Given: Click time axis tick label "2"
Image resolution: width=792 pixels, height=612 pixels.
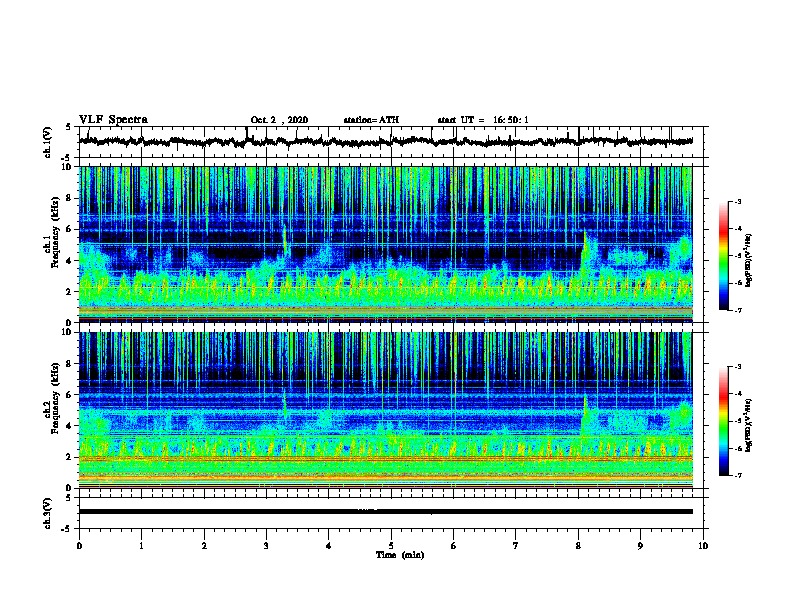Looking at the screenshot, I should coord(204,546).
